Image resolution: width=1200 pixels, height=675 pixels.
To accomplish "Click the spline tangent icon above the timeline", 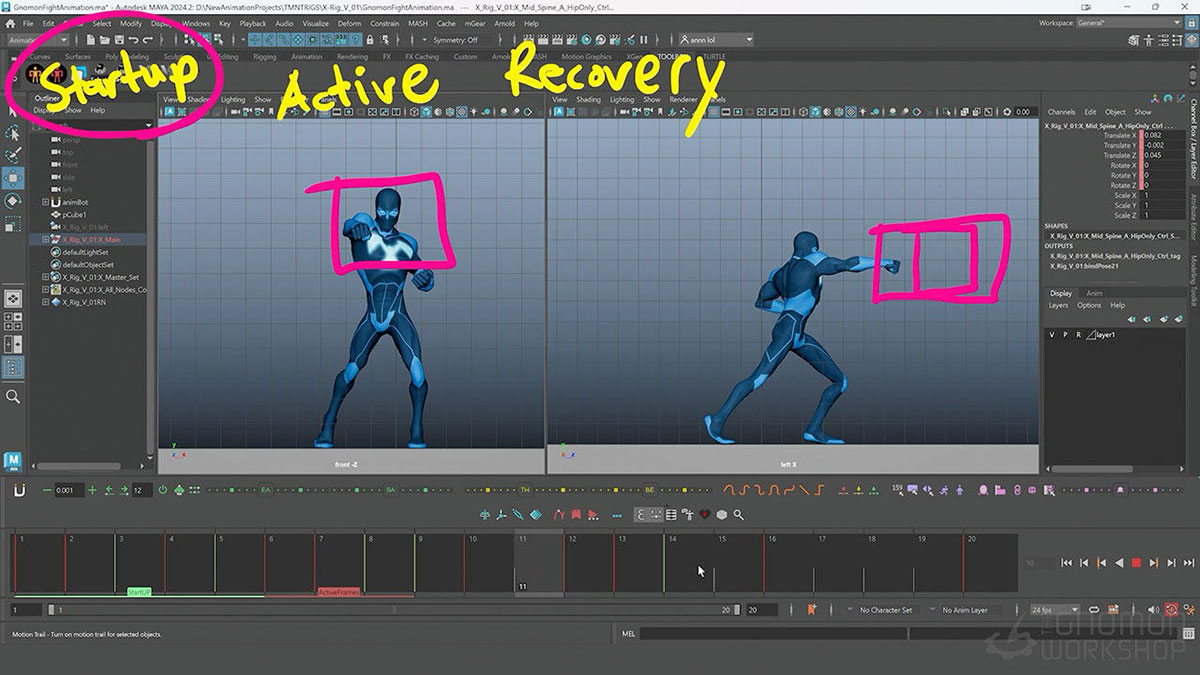I will [729, 490].
